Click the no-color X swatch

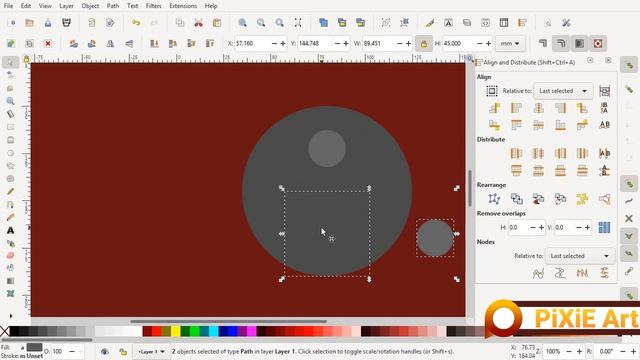(4, 331)
